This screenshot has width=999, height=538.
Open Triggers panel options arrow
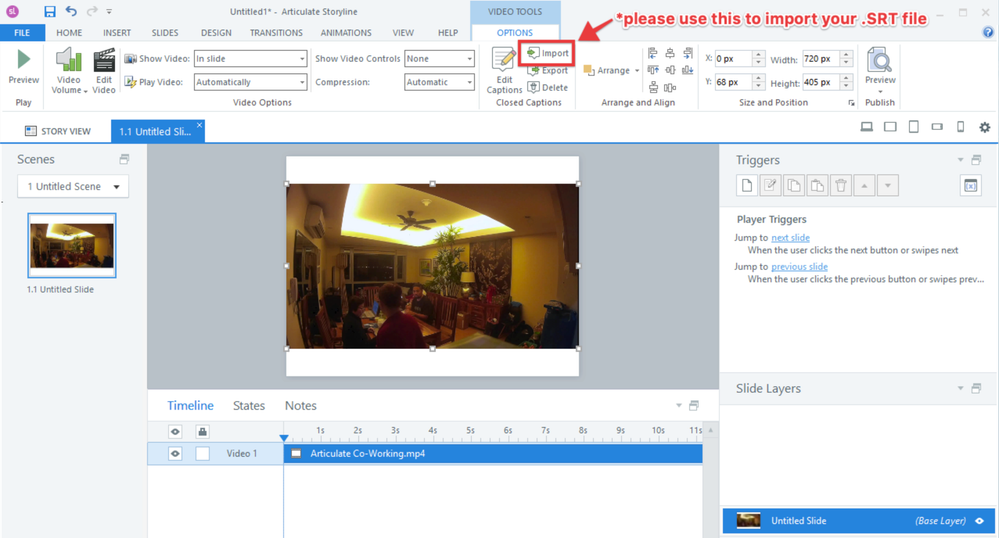pyautogui.click(x=960, y=160)
